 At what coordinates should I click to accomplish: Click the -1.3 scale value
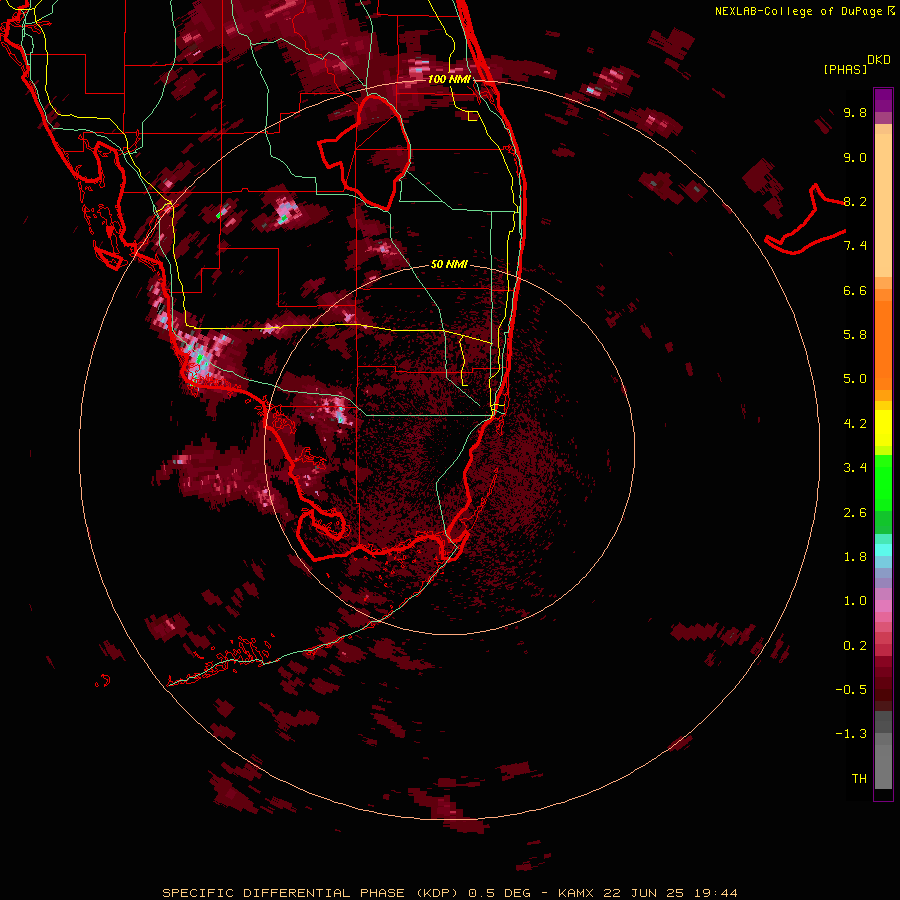pos(851,734)
